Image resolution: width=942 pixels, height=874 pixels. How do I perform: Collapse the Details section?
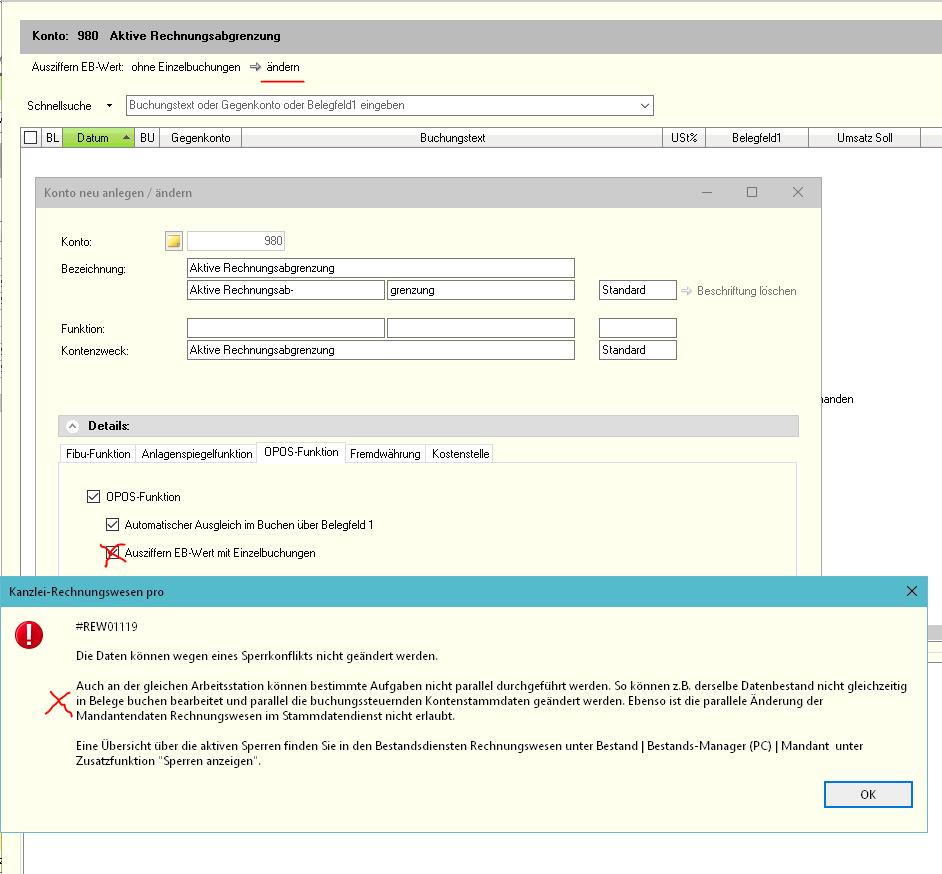(x=72, y=426)
